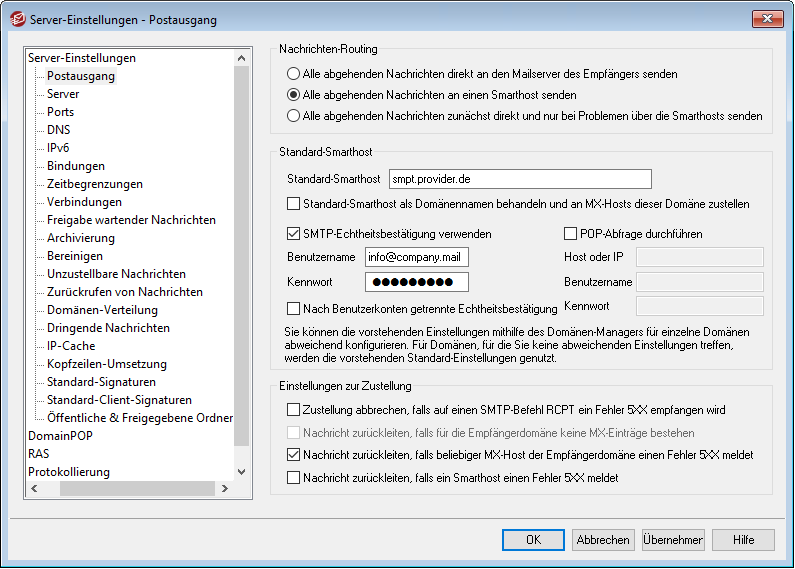Click the OK button

[533, 540]
